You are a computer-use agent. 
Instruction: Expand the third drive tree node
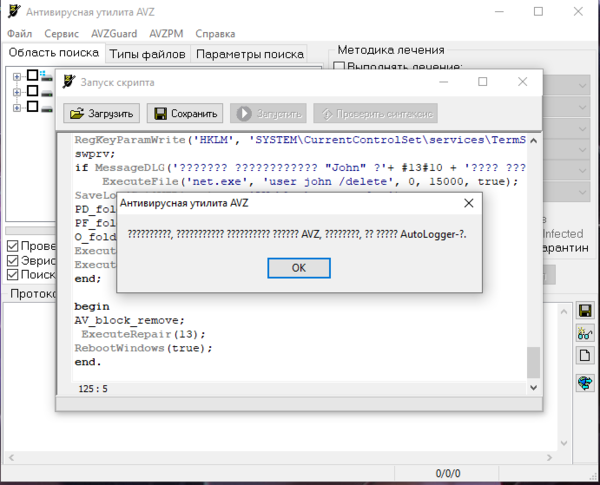tap(16, 108)
